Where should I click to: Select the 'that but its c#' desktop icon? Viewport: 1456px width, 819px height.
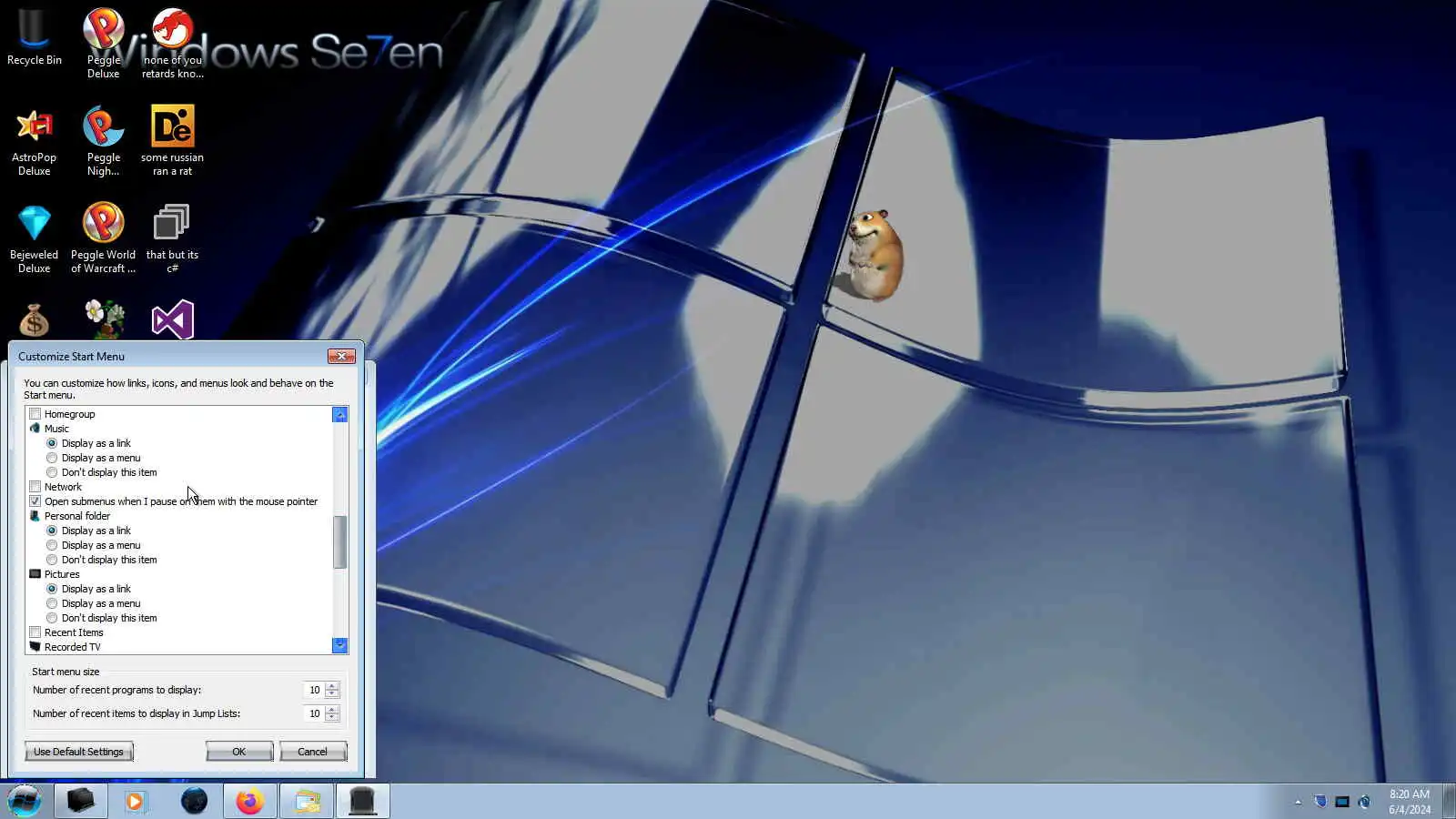[172, 238]
